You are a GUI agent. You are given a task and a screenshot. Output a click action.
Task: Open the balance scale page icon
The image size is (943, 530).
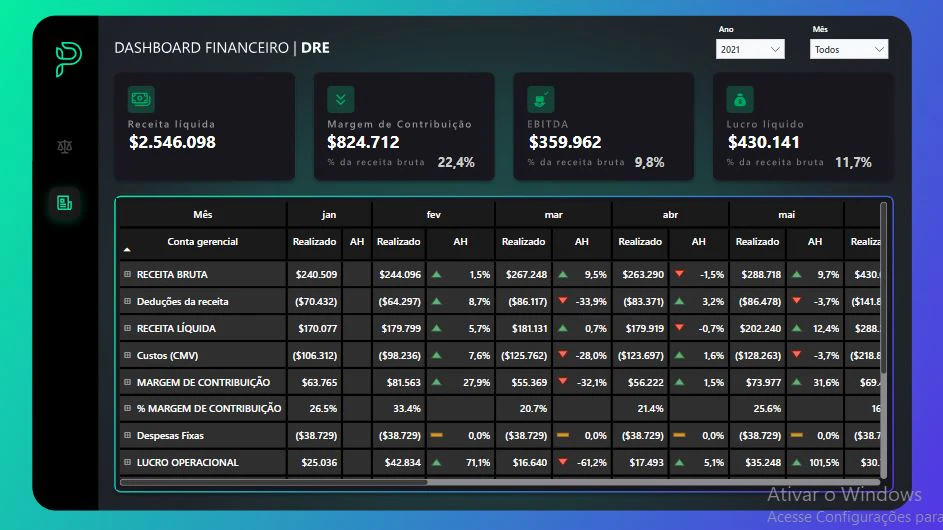pos(64,146)
